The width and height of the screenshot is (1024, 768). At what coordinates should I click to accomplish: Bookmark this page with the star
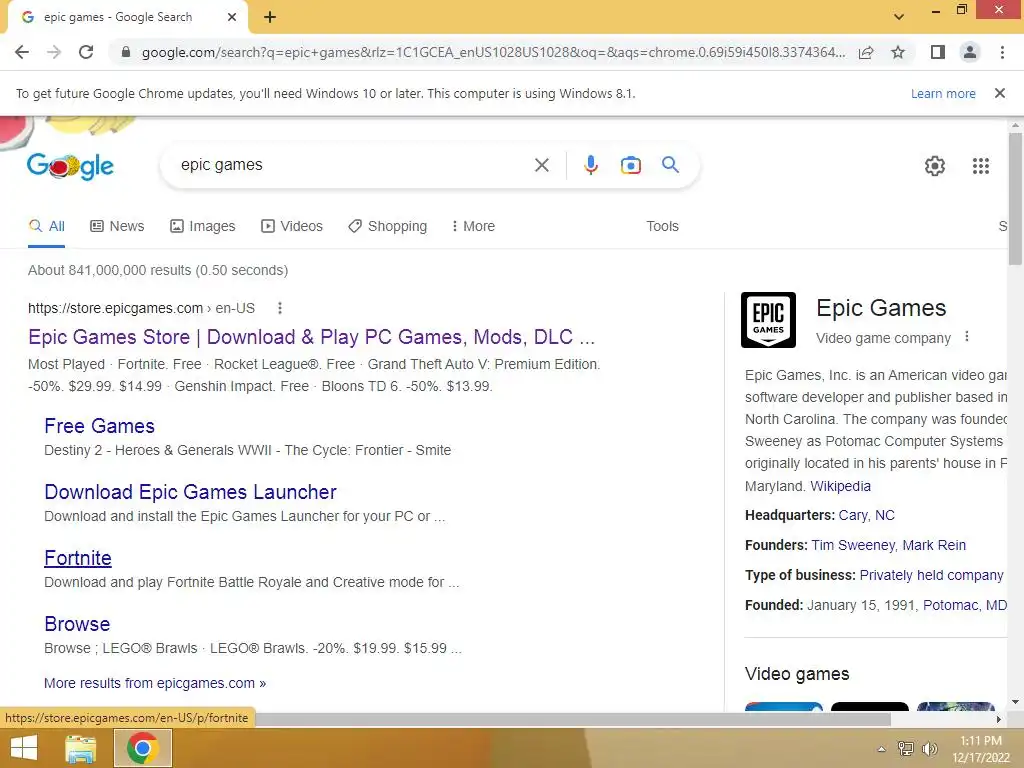click(898, 52)
